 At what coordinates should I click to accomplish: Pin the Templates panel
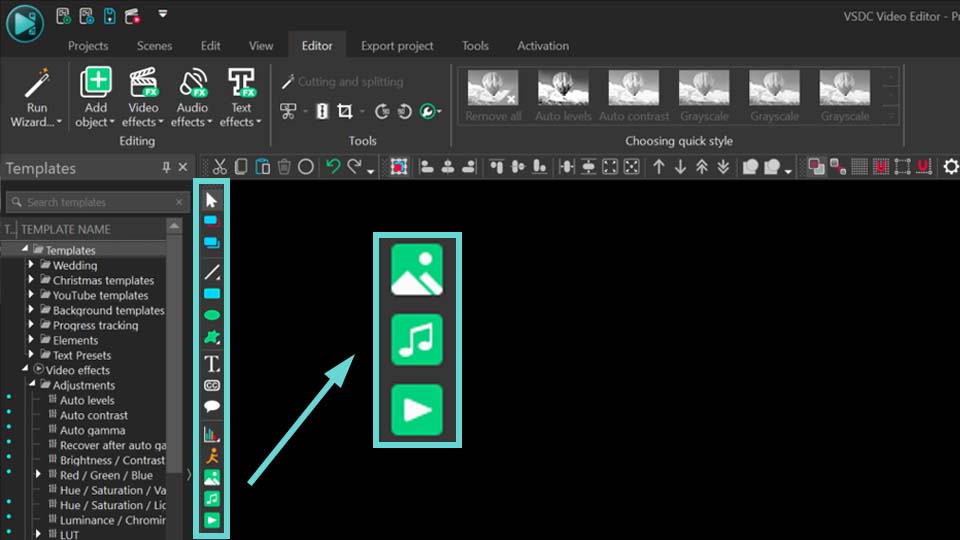point(166,167)
